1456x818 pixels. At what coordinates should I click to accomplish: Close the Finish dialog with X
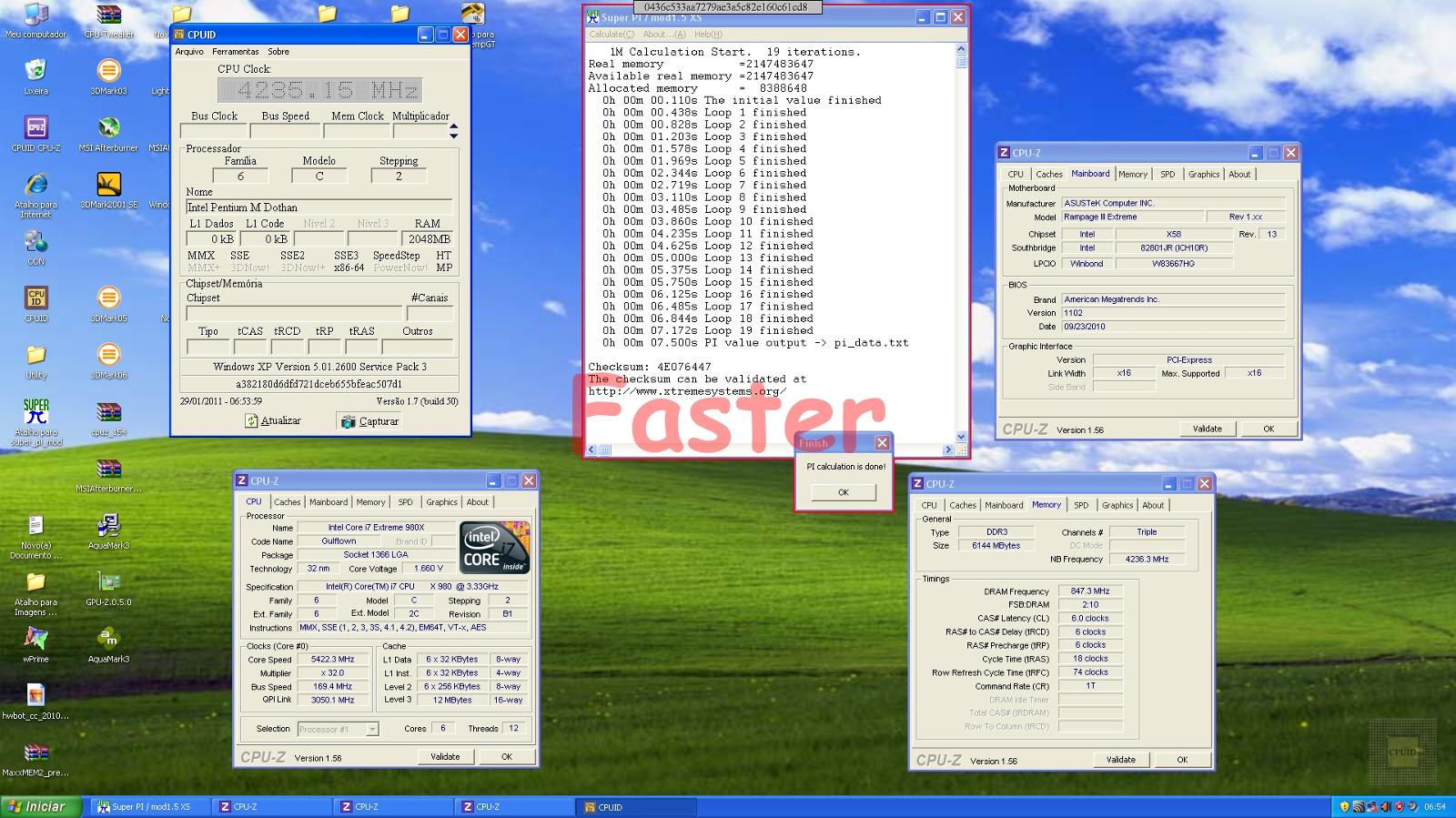click(x=882, y=443)
